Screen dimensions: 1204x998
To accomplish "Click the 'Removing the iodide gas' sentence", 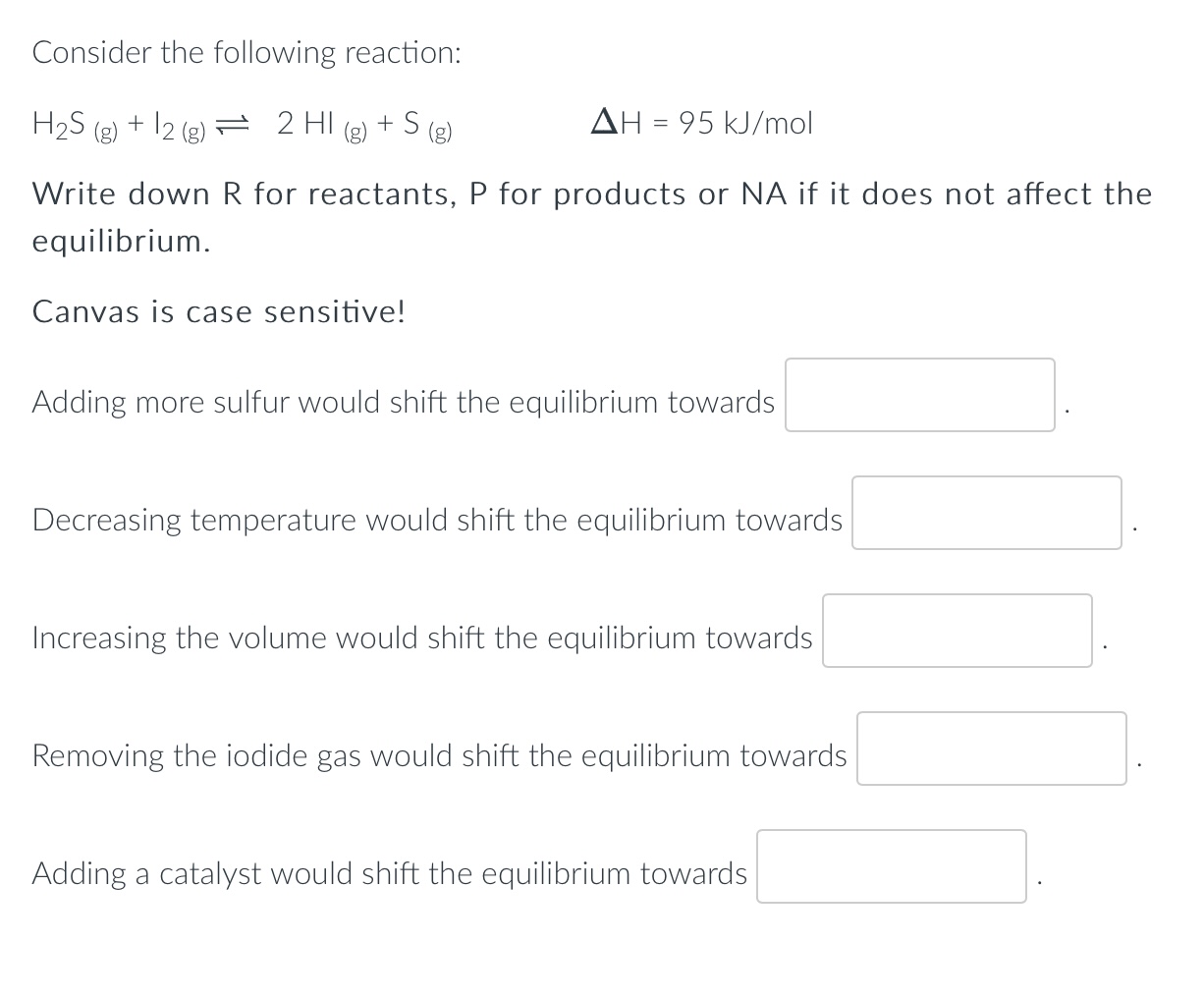I will [439, 755].
